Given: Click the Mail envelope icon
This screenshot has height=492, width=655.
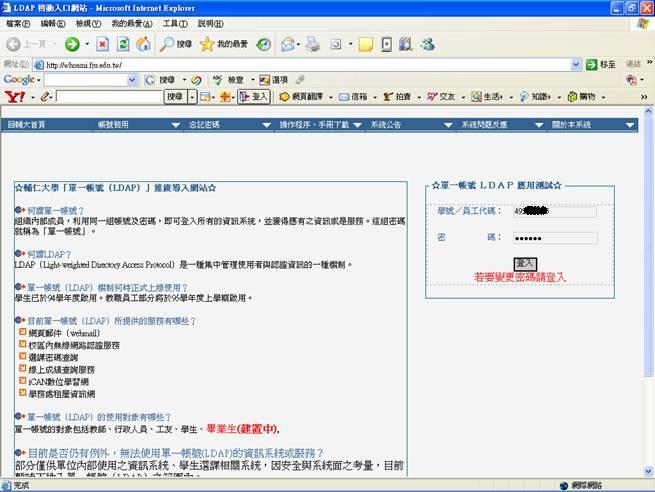Looking at the screenshot, I should [288, 44].
